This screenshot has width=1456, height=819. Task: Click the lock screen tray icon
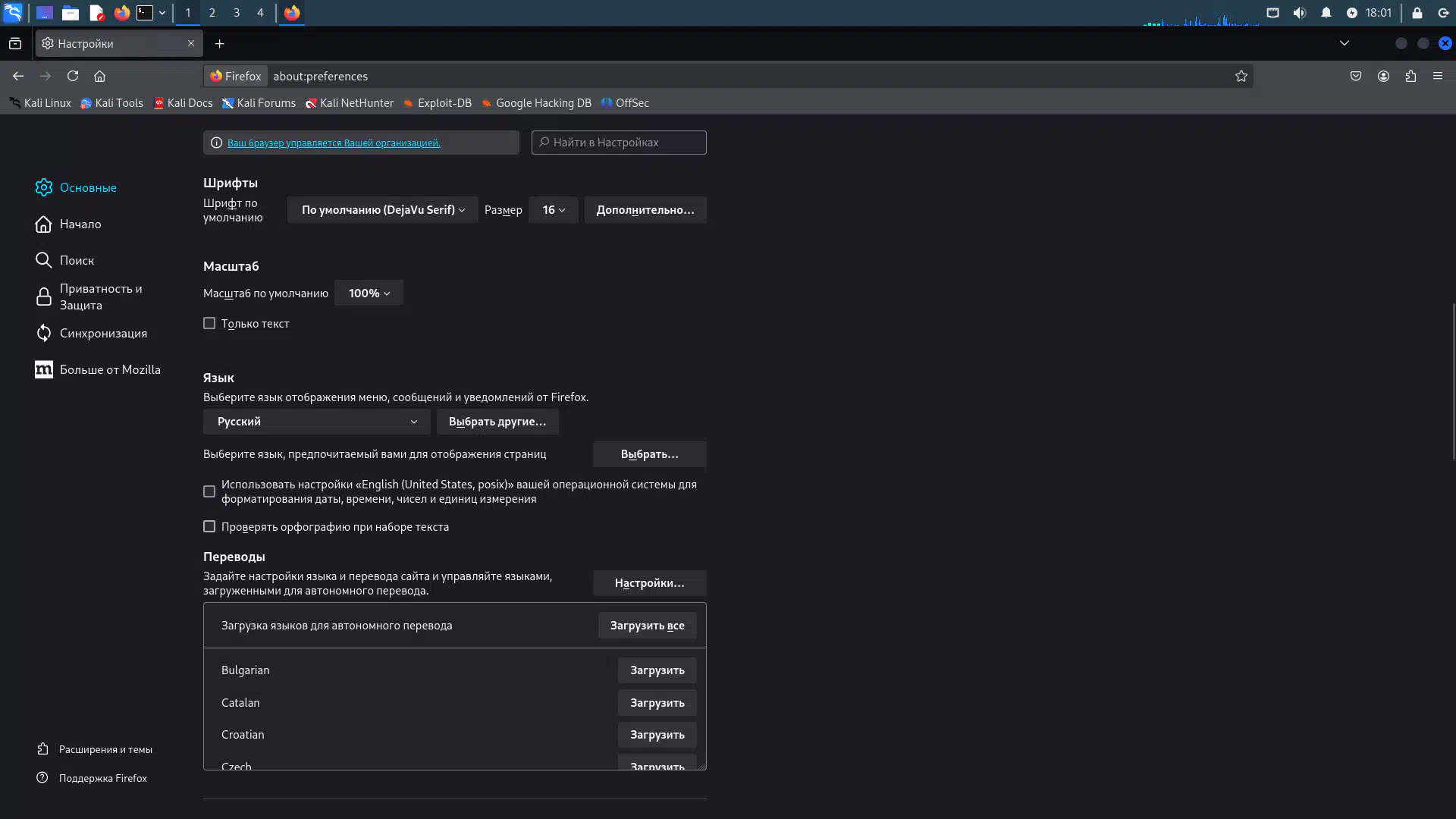click(1417, 13)
